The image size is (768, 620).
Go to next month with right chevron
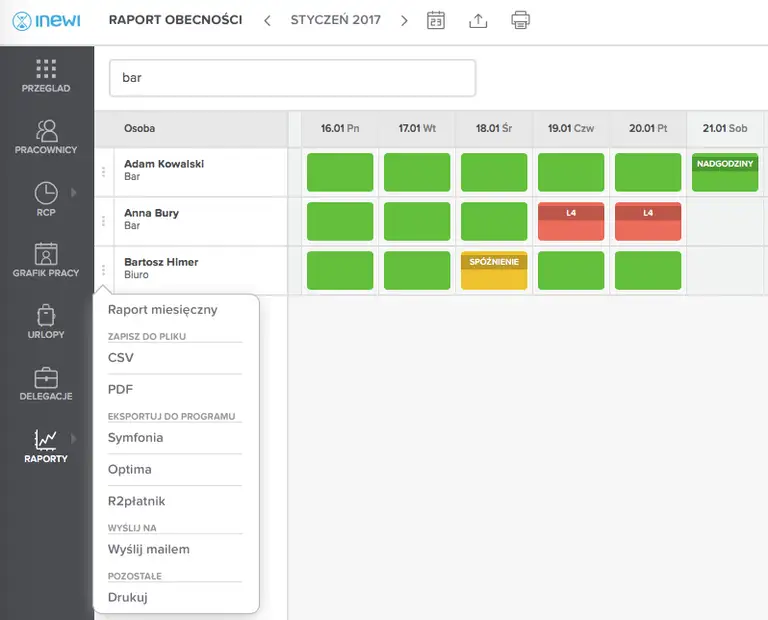(x=404, y=20)
